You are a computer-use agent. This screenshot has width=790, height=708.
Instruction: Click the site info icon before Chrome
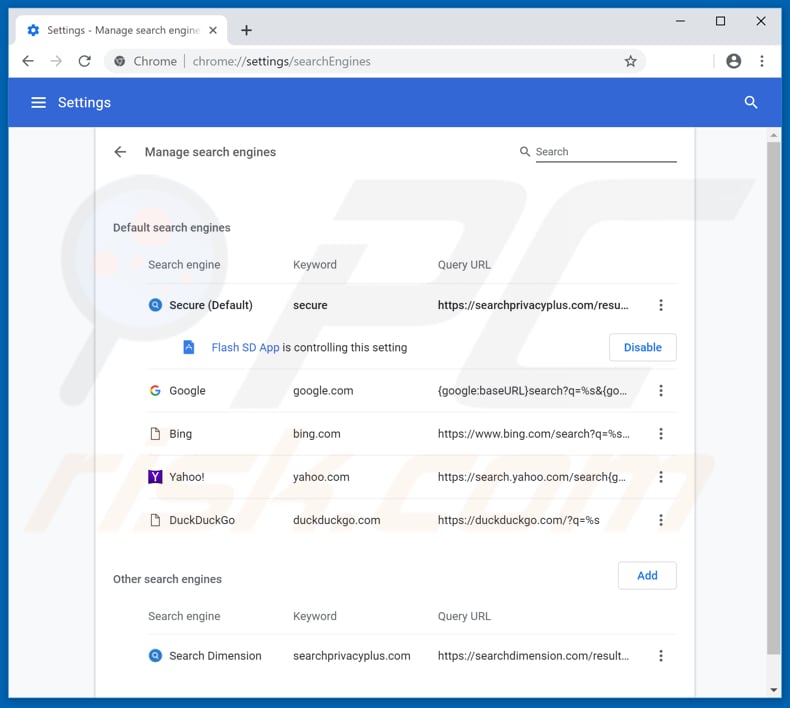[119, 61]
